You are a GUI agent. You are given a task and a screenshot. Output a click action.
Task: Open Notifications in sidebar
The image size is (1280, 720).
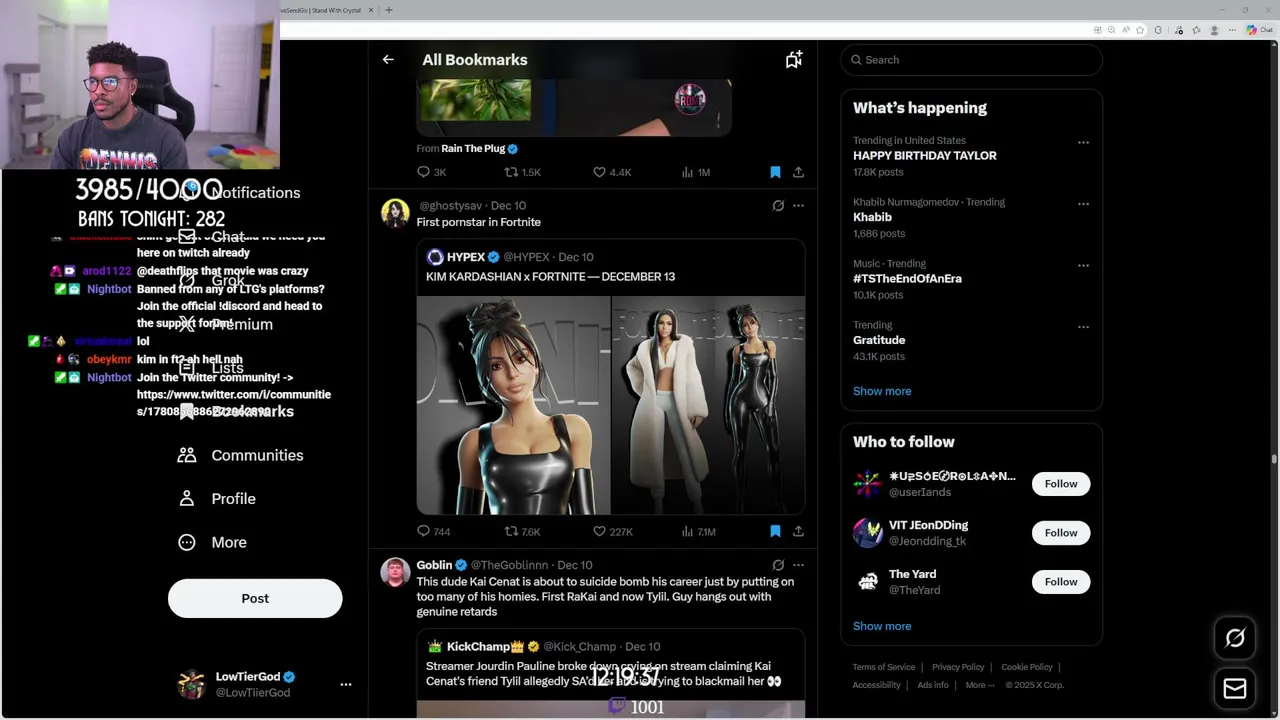(x=240, y=193)
